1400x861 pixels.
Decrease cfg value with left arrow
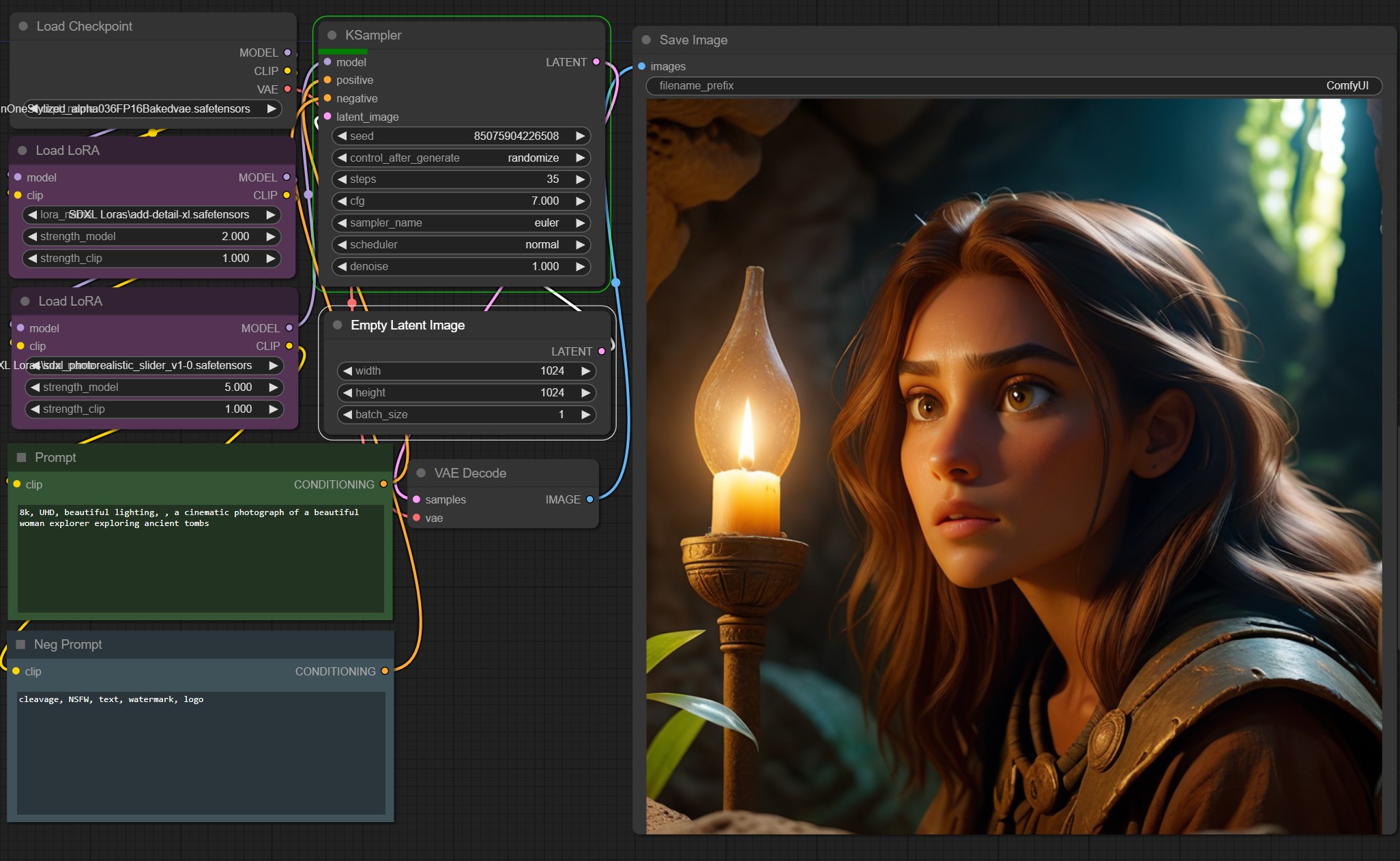click(342, 201)
